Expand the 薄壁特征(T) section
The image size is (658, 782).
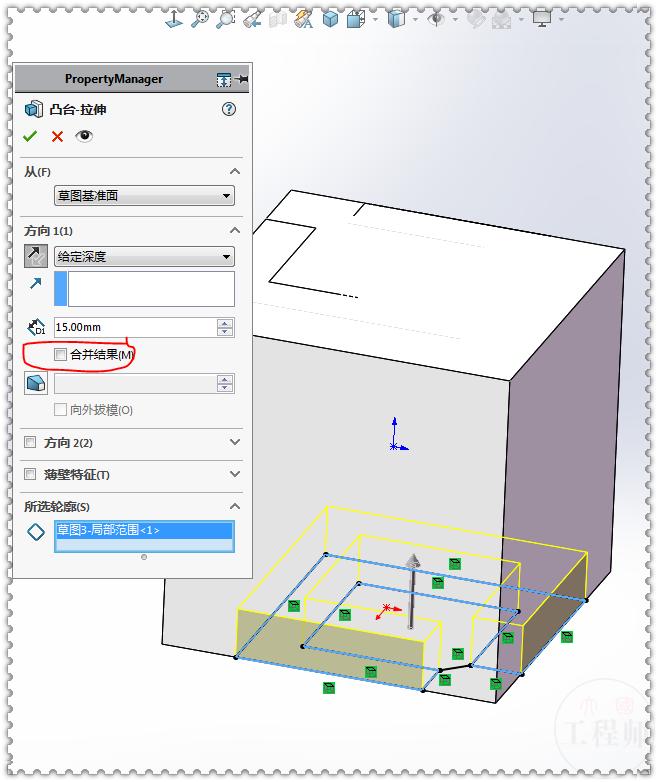coord(235,474)
